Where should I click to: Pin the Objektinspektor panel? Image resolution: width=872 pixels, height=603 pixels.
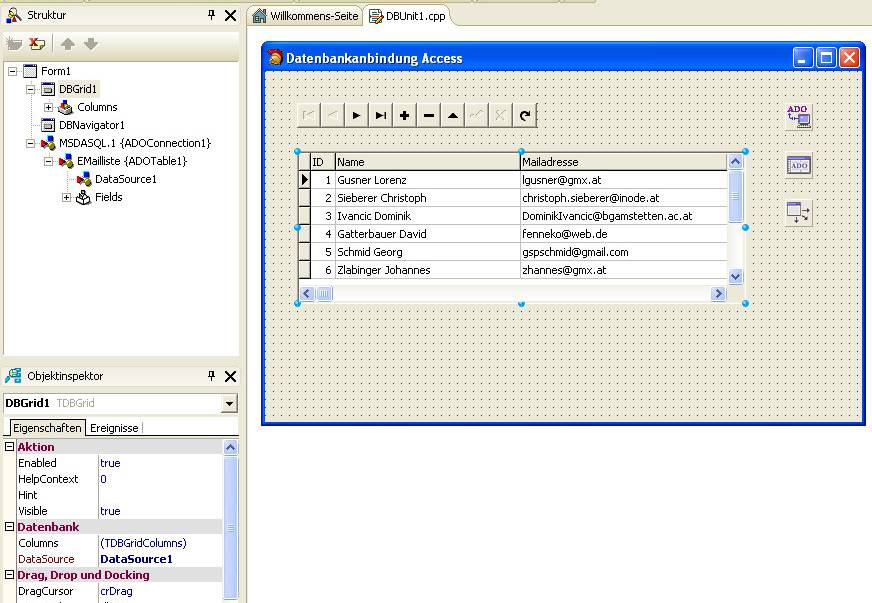point(211,376)
